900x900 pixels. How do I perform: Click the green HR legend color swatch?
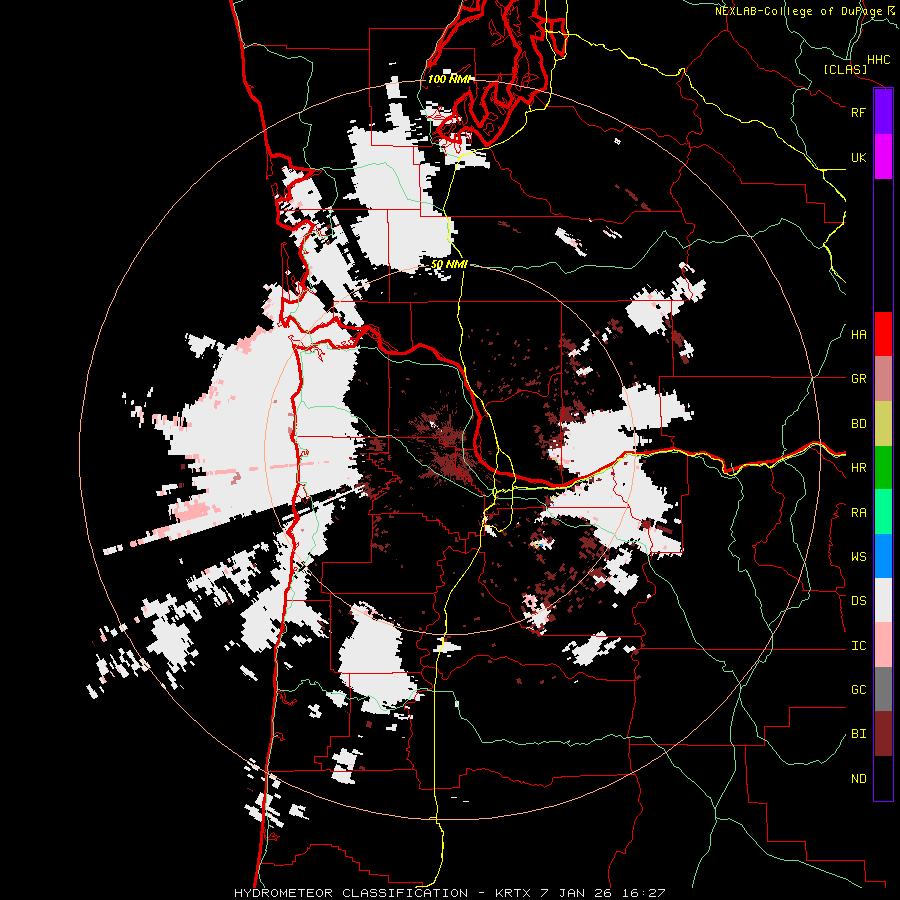tap(883, 468)
